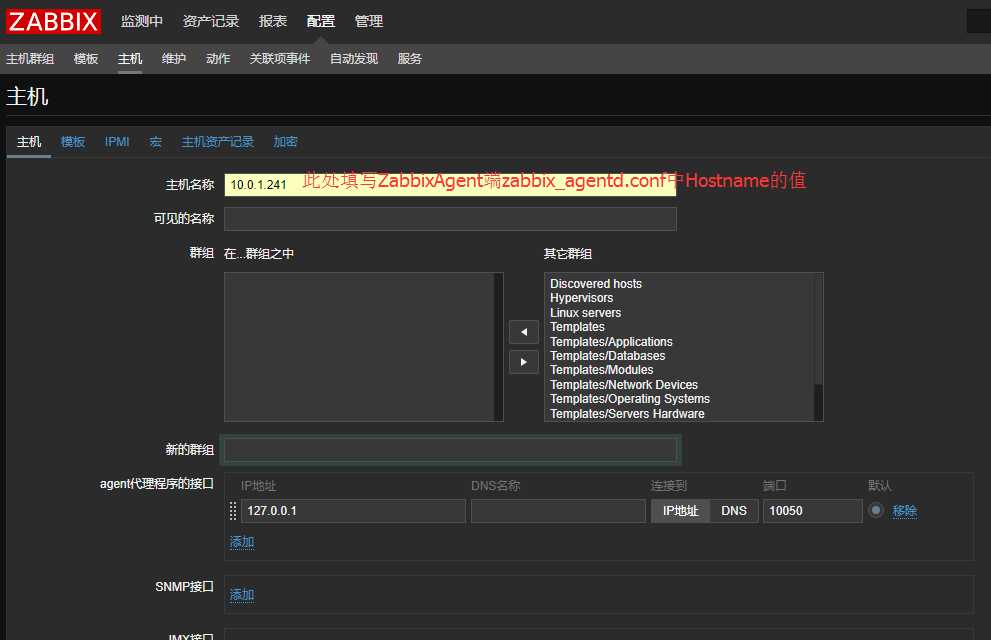
Task: Switch to the 宏 tab
Action: pos(155,142)
